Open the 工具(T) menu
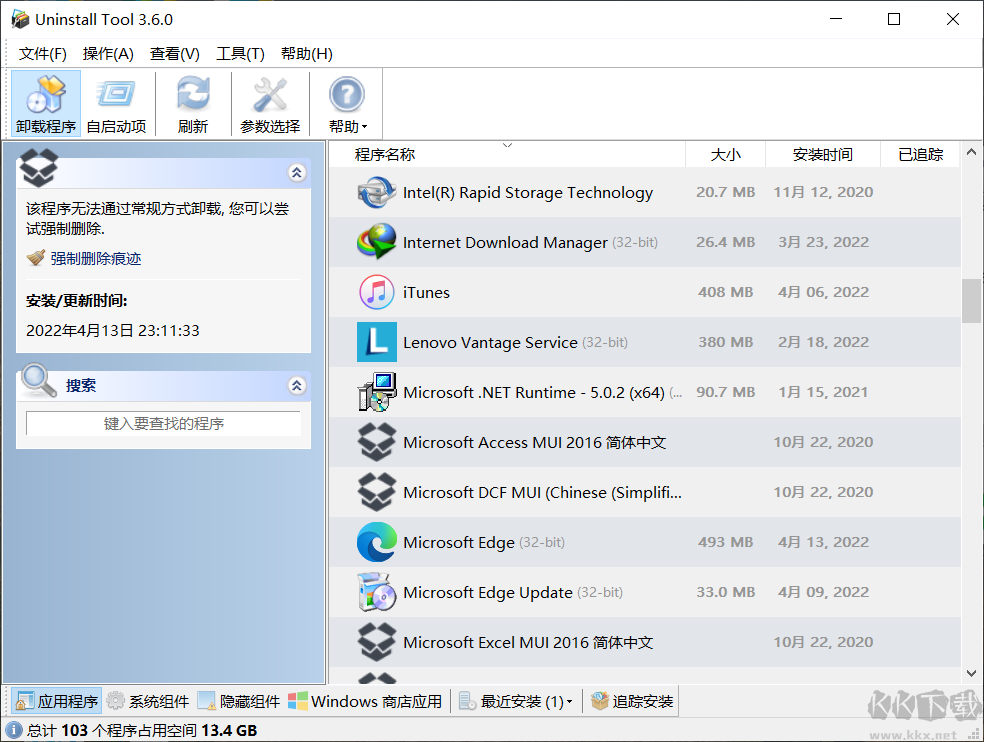The height and width of the screenshot is (742, 984). (240, 54)
